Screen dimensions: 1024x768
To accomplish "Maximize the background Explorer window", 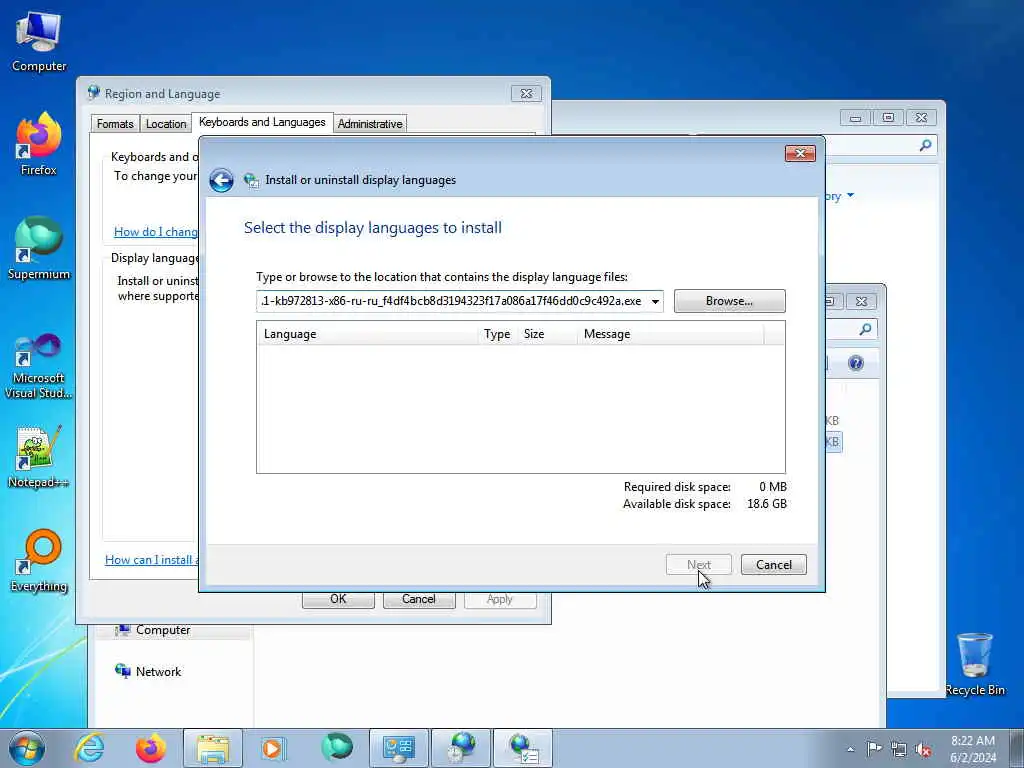I will coord(888,118).
